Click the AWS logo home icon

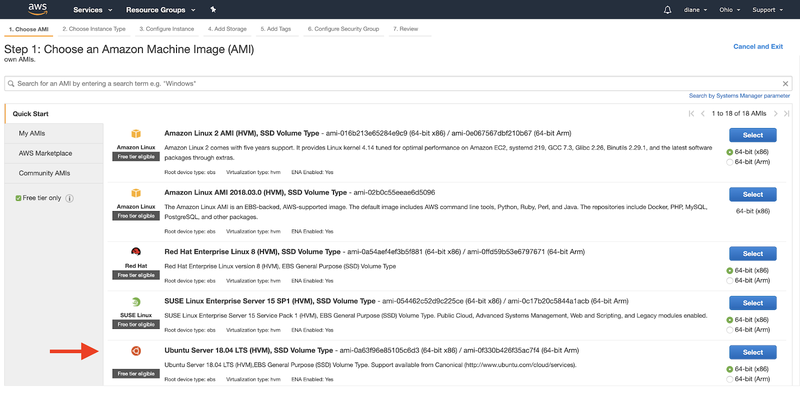click(x=38, y=9)
